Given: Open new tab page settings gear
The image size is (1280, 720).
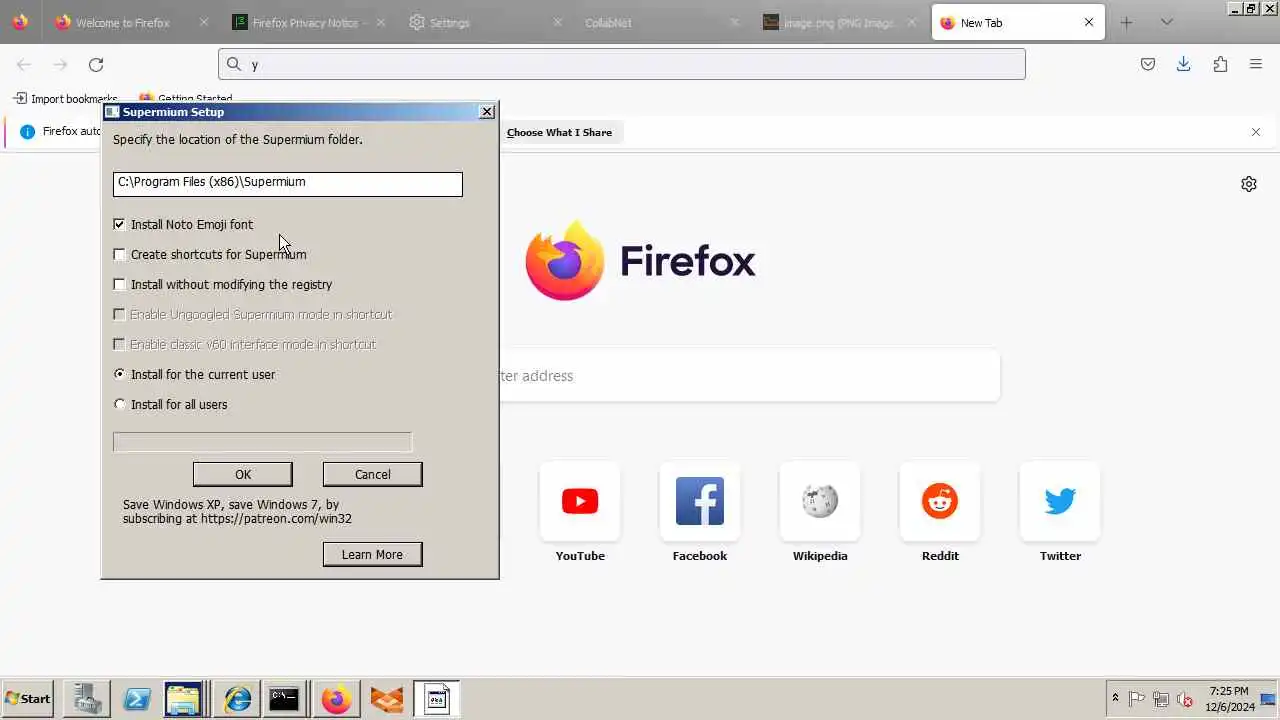Looking at the screenshot, I should click(1249, 184).
